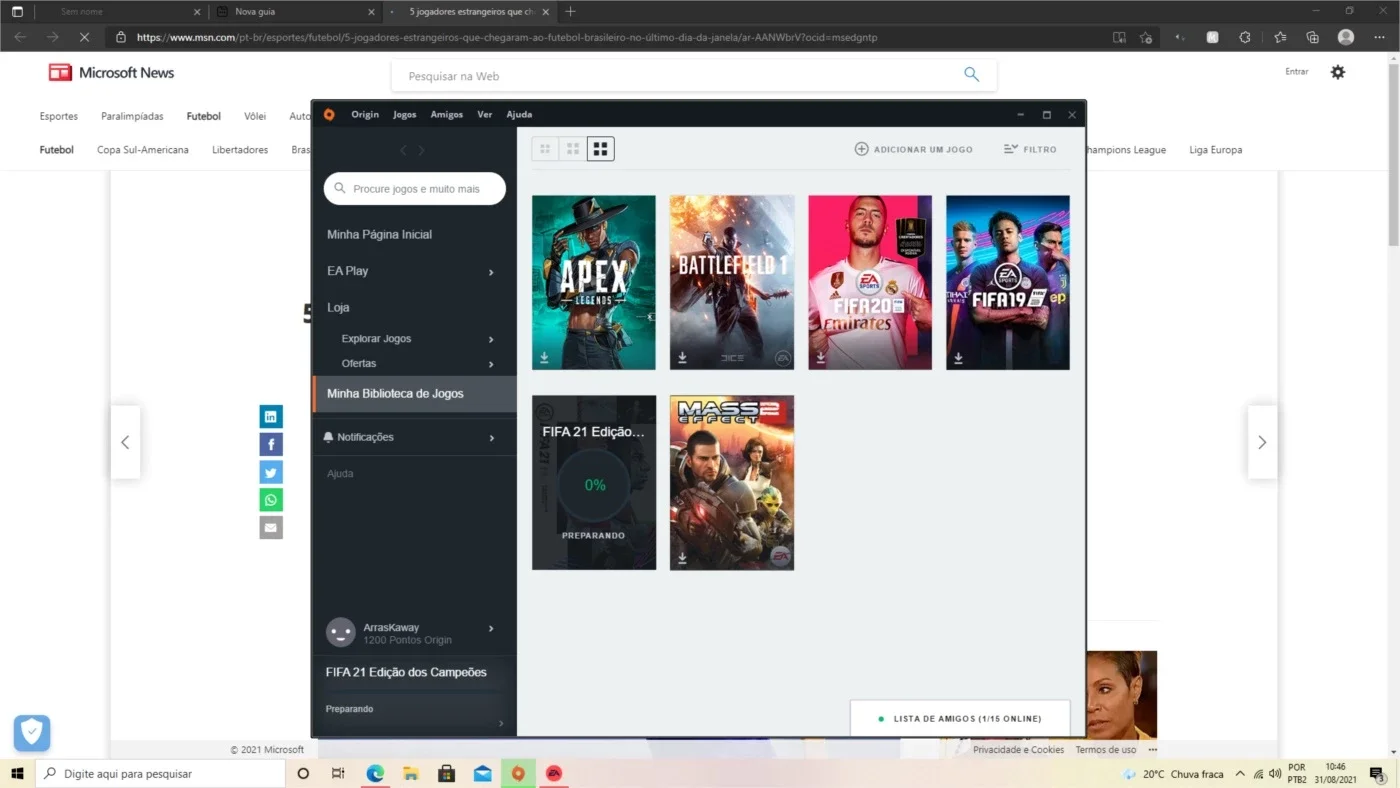Viewport: 1400px width, 788px height.
Task: Click download icon on Apex Legends tile
Action: pos(545,357)
